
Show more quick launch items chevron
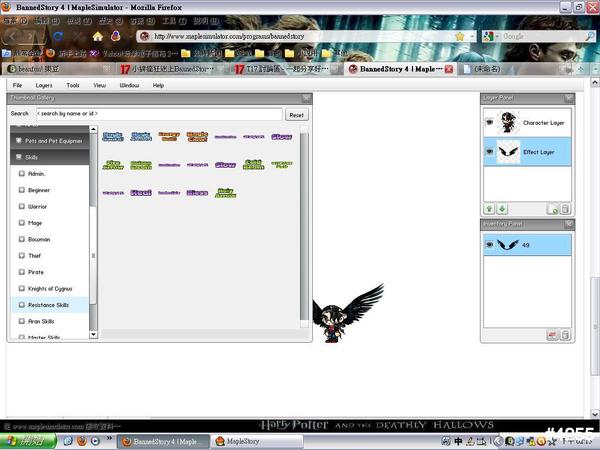[x=109, y=438]
